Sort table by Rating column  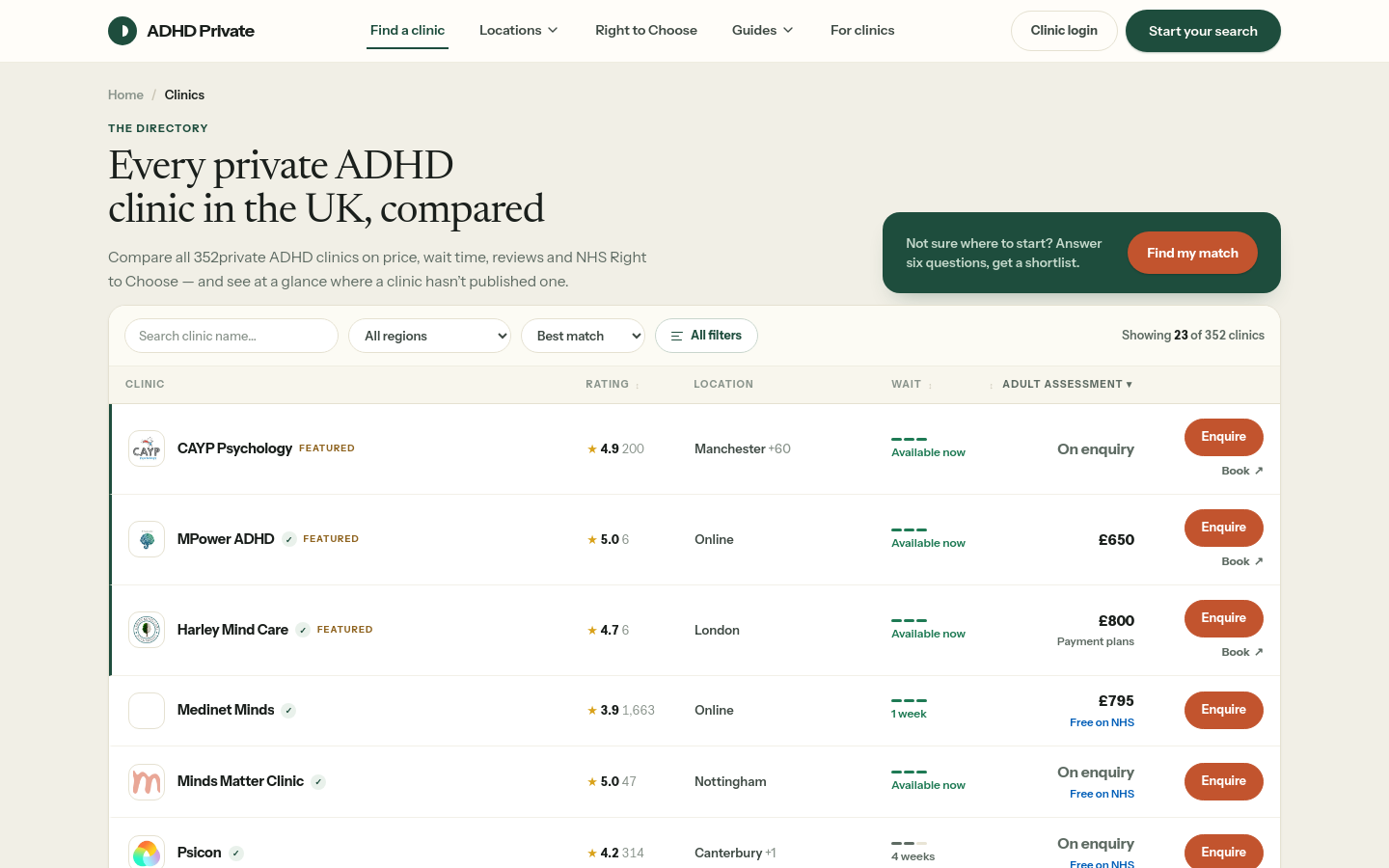(x=613, y=384)
